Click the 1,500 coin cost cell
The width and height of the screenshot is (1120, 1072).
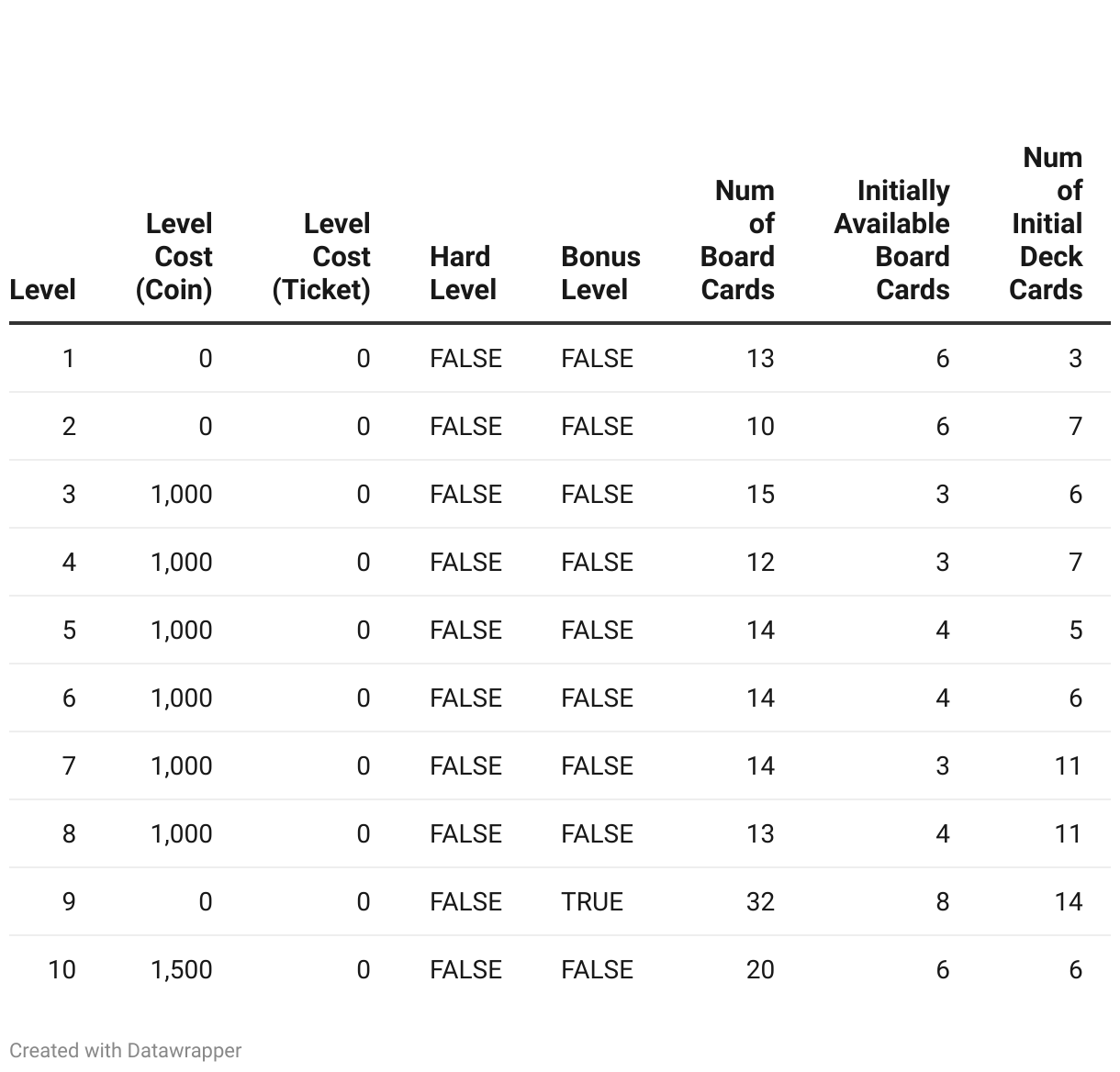coord(182,969)
